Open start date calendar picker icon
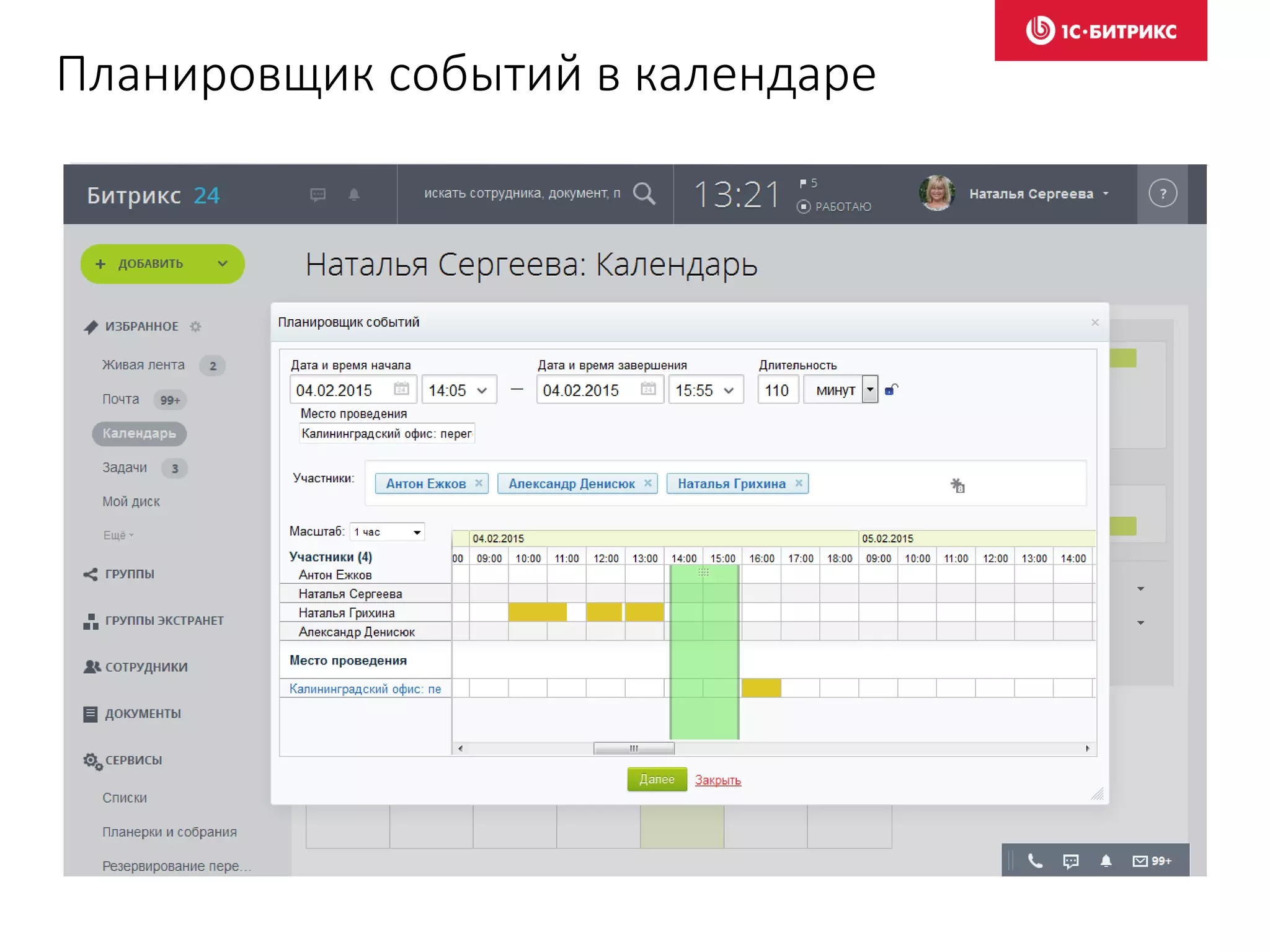Image resolution: width=1270 pixels, height=952 pixels. tap(401, 389)
